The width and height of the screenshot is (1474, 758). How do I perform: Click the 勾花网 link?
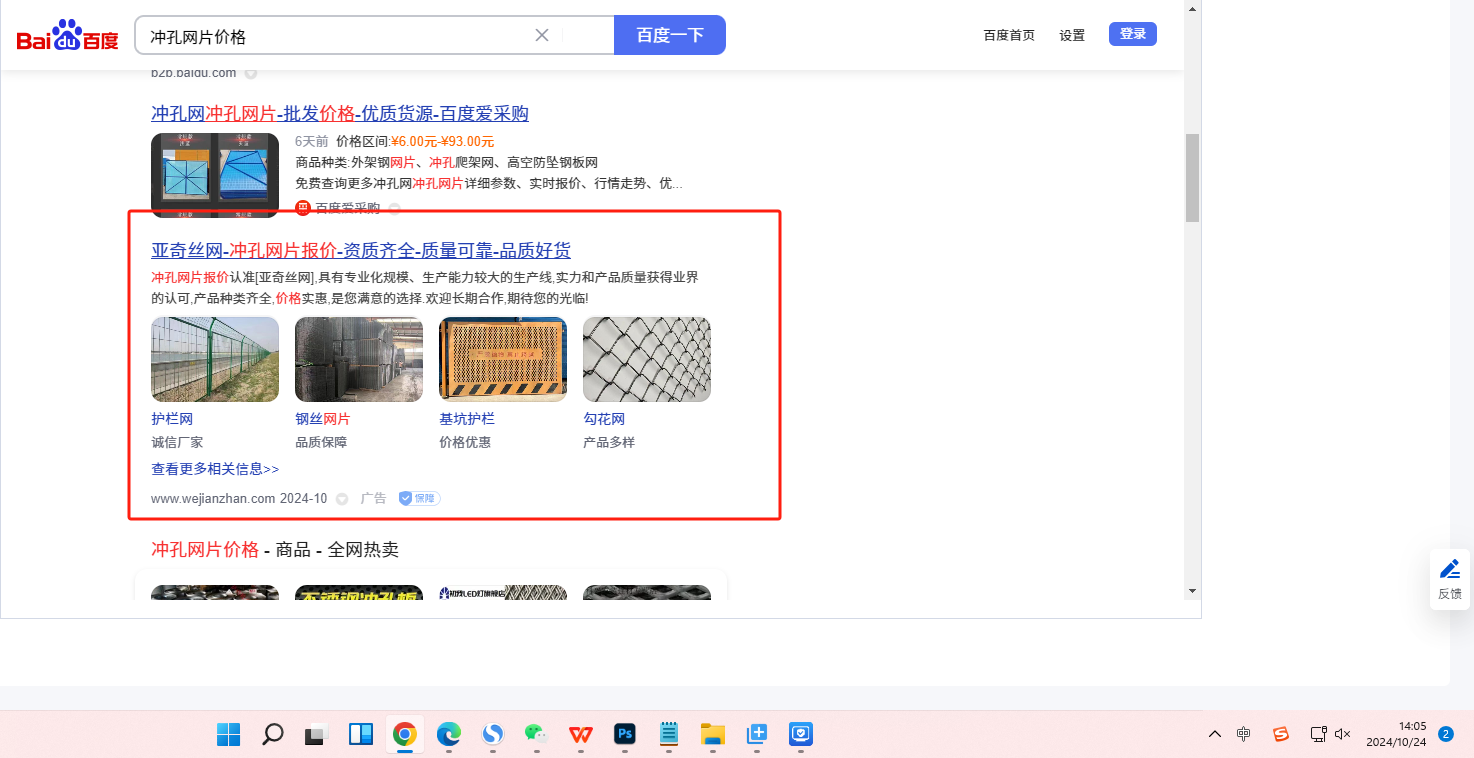(x=604, y=419)
